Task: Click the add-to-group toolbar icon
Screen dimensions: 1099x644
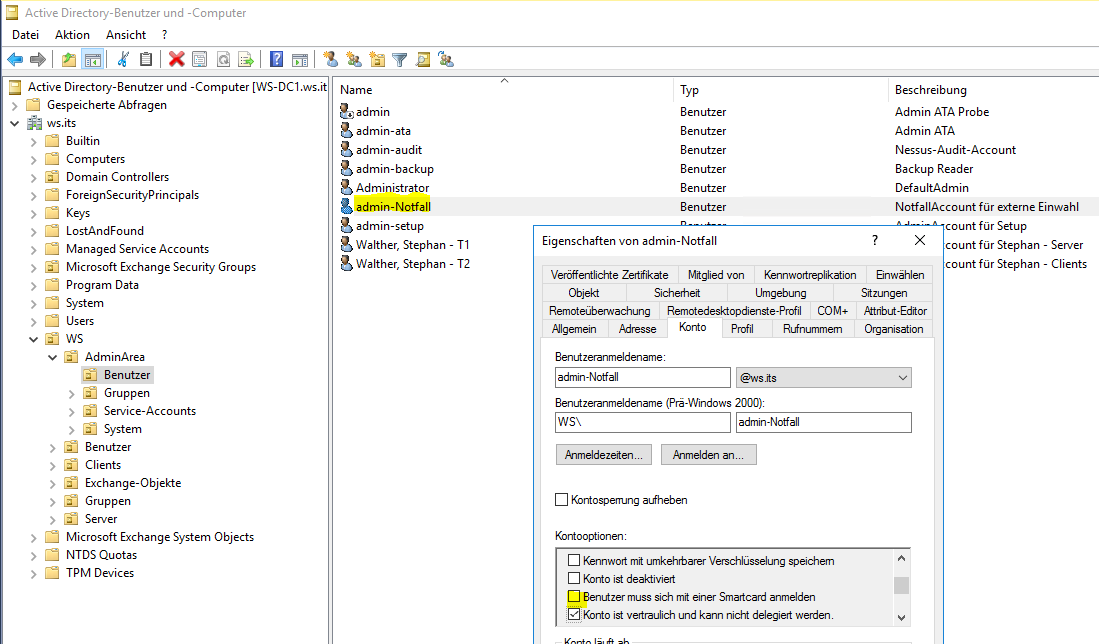Action: coord(446,60)
